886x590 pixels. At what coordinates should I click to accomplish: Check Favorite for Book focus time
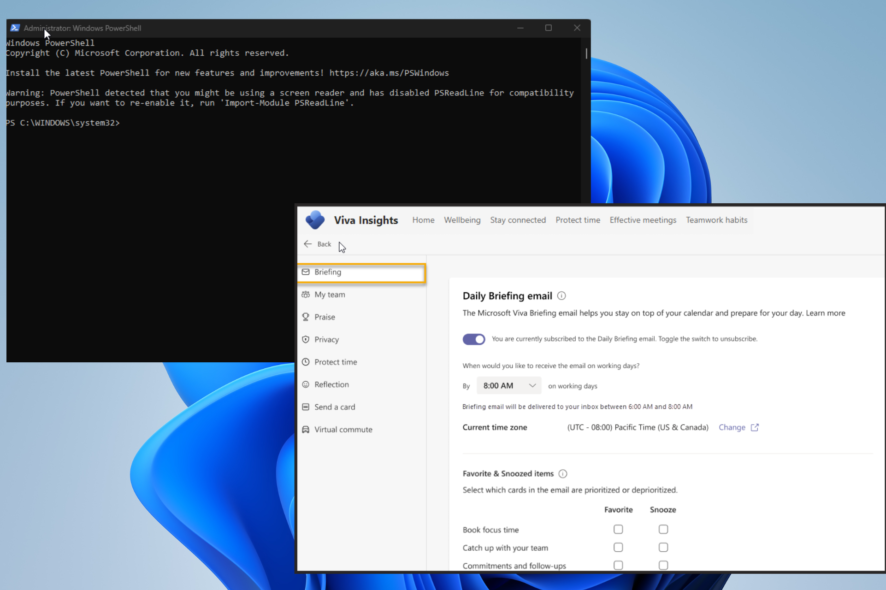pyautogui.click(x=618, y=530)
